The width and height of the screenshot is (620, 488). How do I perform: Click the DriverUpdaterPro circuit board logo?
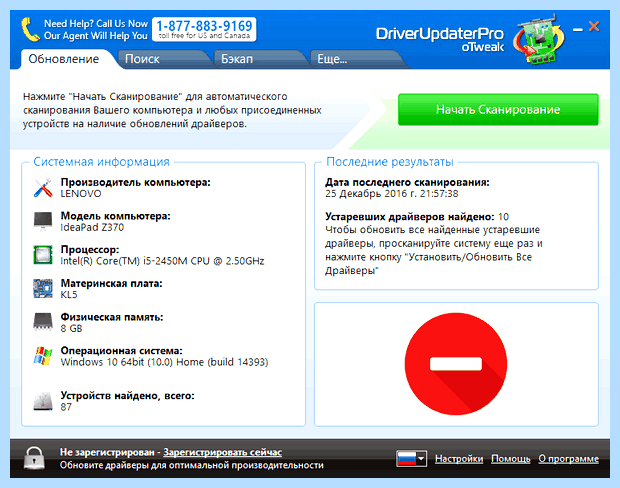click(x=539, y=40)
